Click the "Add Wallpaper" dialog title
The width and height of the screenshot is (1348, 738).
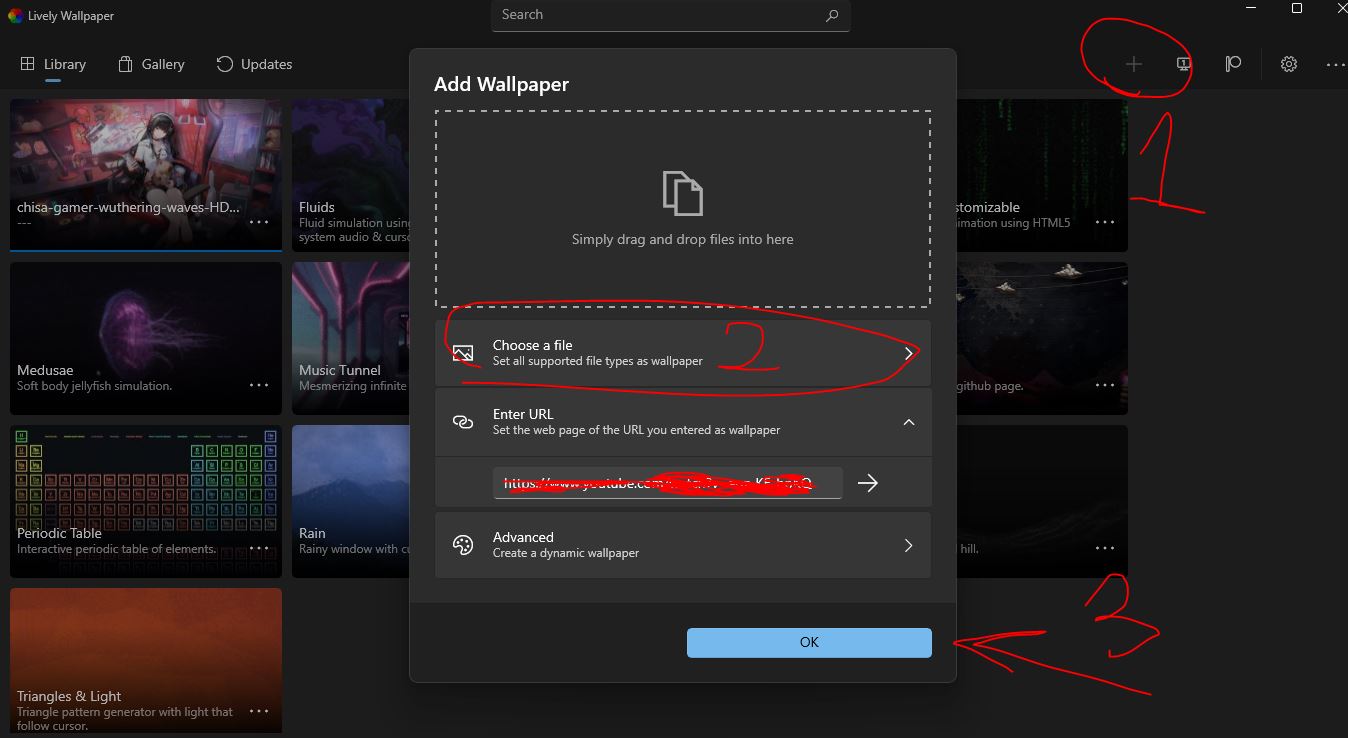[501, 84]
